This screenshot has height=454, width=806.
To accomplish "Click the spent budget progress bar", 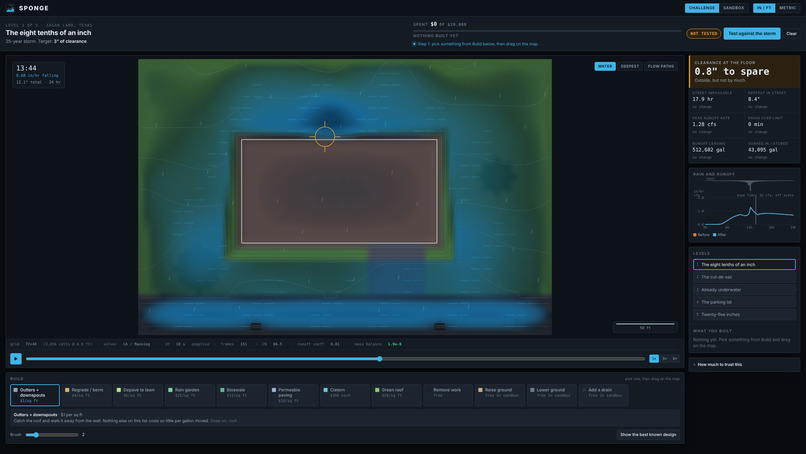I will (547, 31).
